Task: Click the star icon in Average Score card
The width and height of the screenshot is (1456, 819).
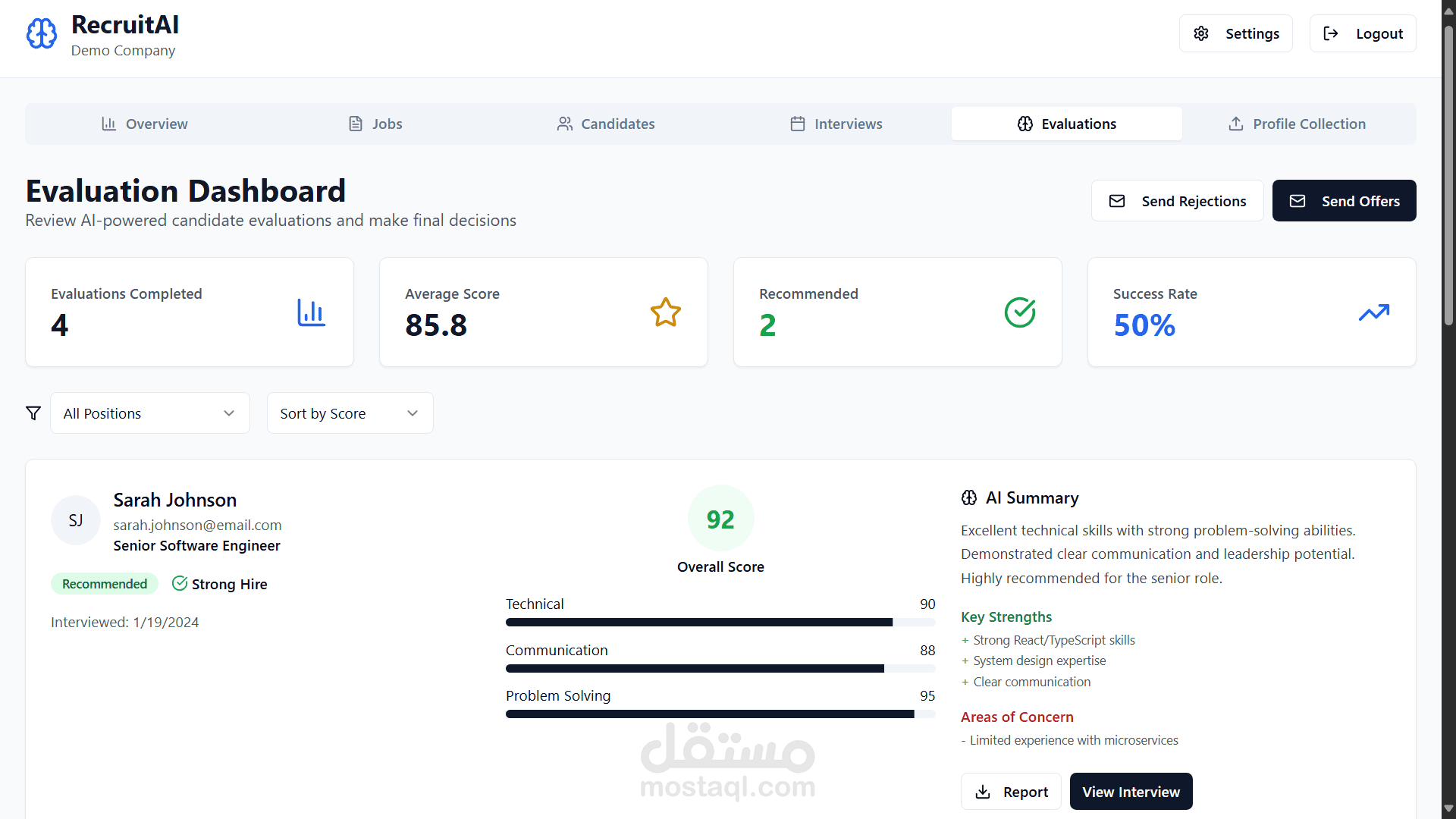Action: coord(665,312)
